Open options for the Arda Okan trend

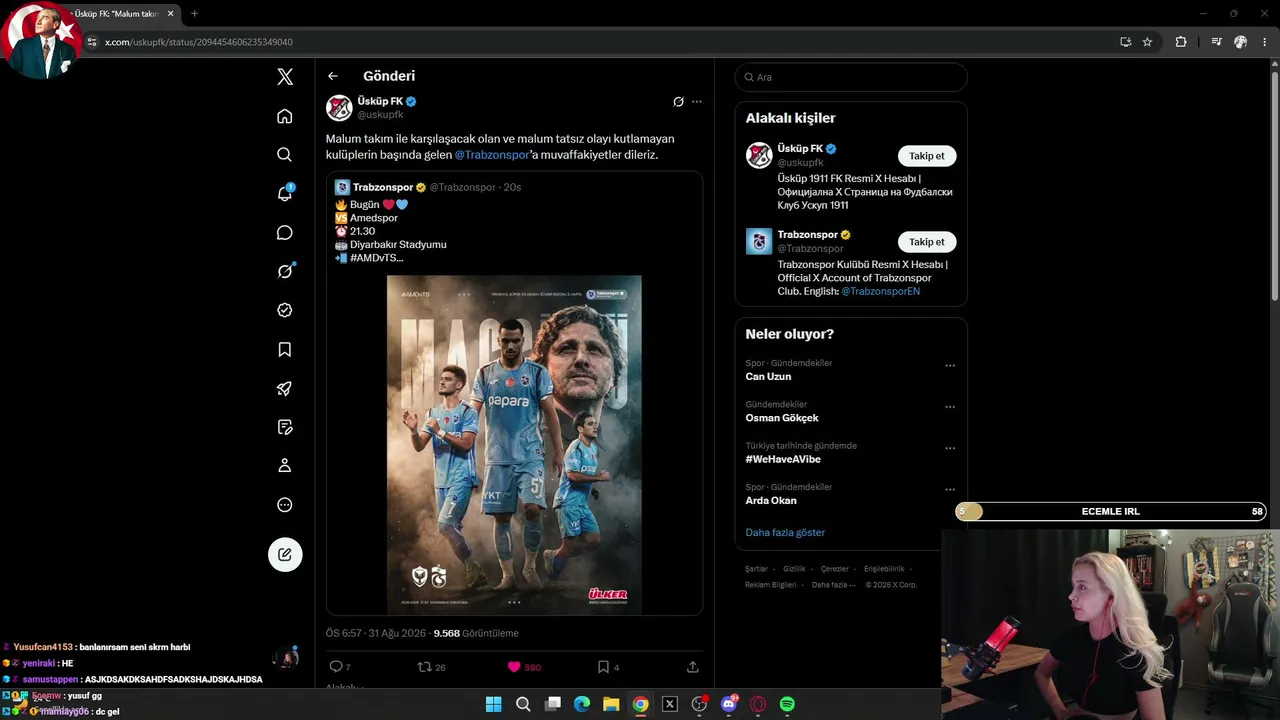point(950,489)
